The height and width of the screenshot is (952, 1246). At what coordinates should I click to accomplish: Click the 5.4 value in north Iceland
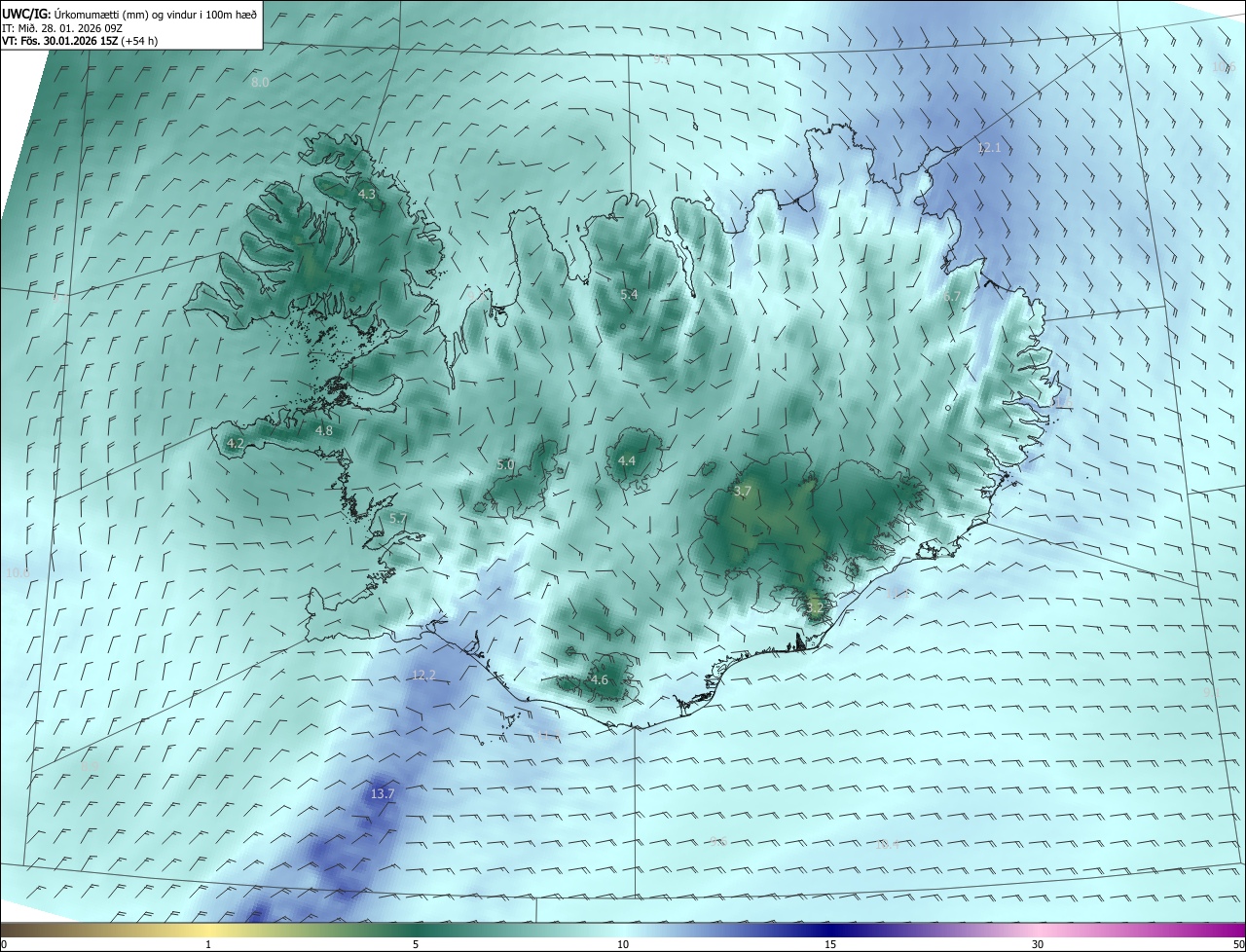point(629,294)
